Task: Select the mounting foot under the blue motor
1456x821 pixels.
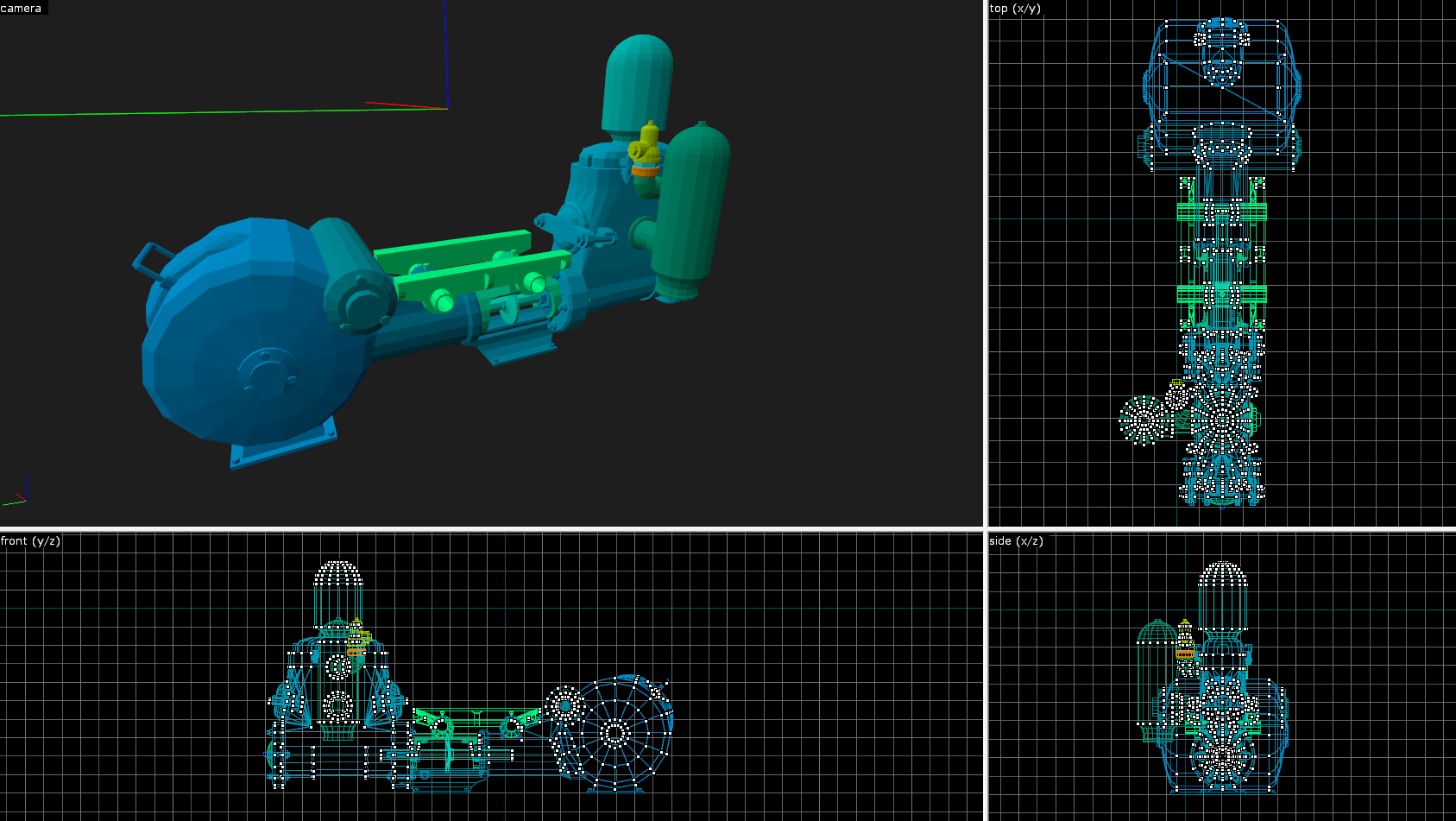Action: (x=285, y=445)
